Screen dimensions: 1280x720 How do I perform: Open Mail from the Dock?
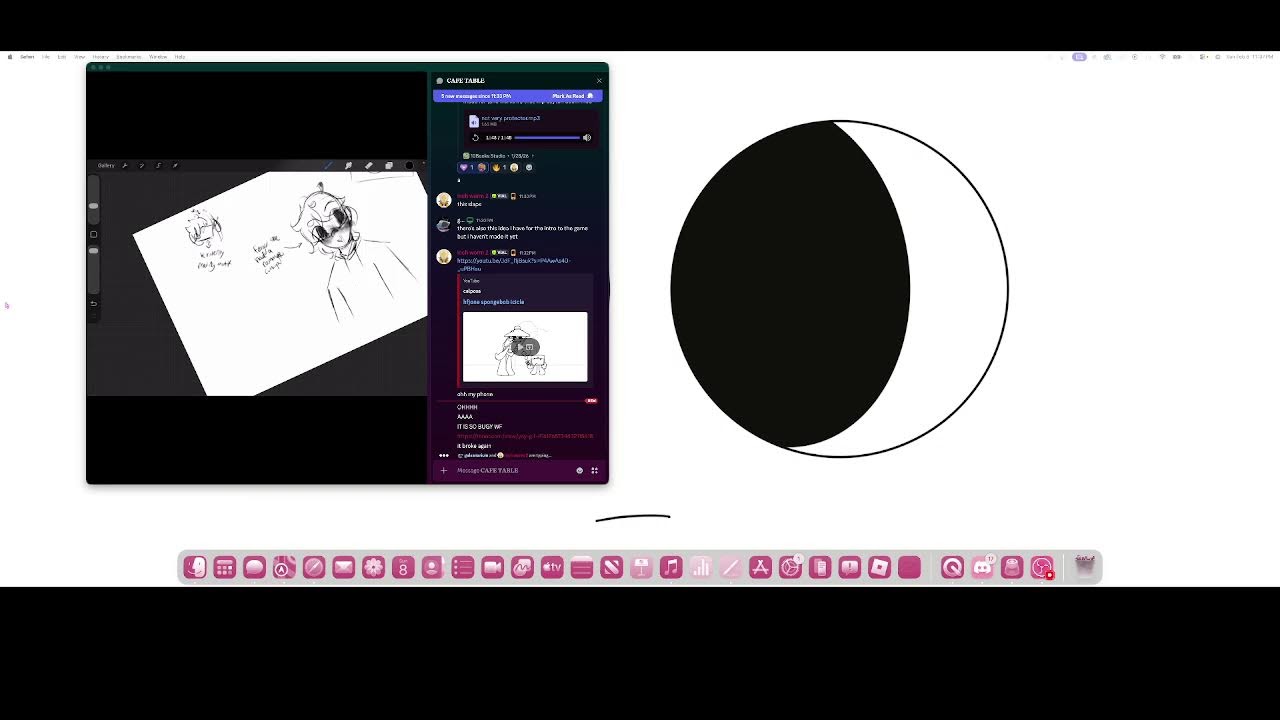343,568
